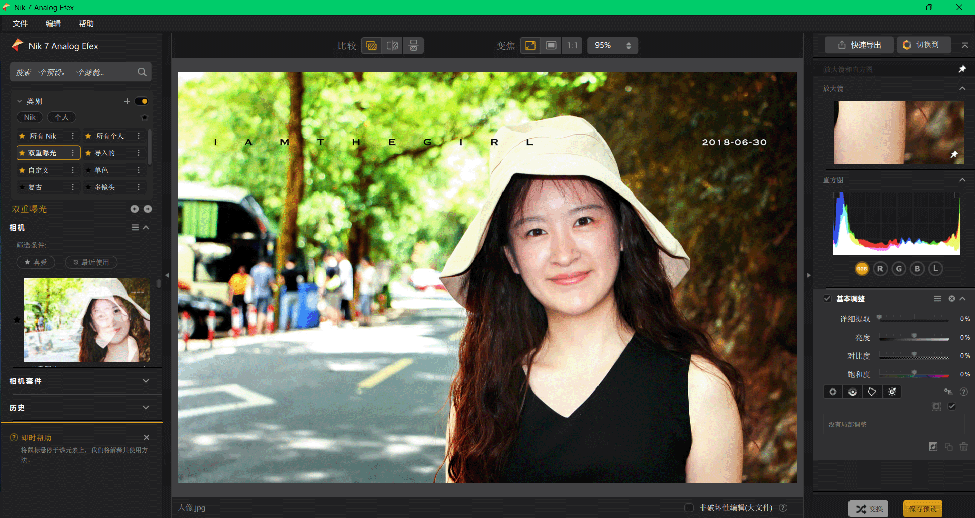Add a control point tool
This screenshot has width=975, height=518.
pyautogui.click(x=833, y=392)
